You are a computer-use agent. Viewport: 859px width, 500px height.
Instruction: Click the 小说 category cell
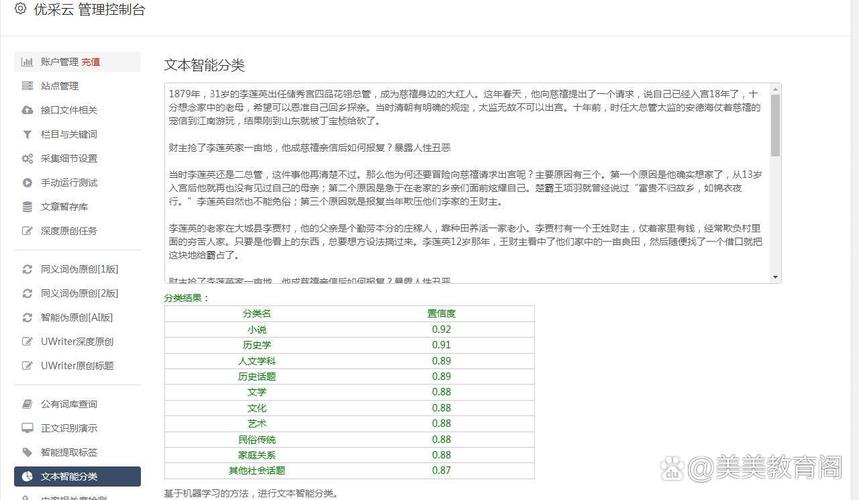[x=257, y=330]
